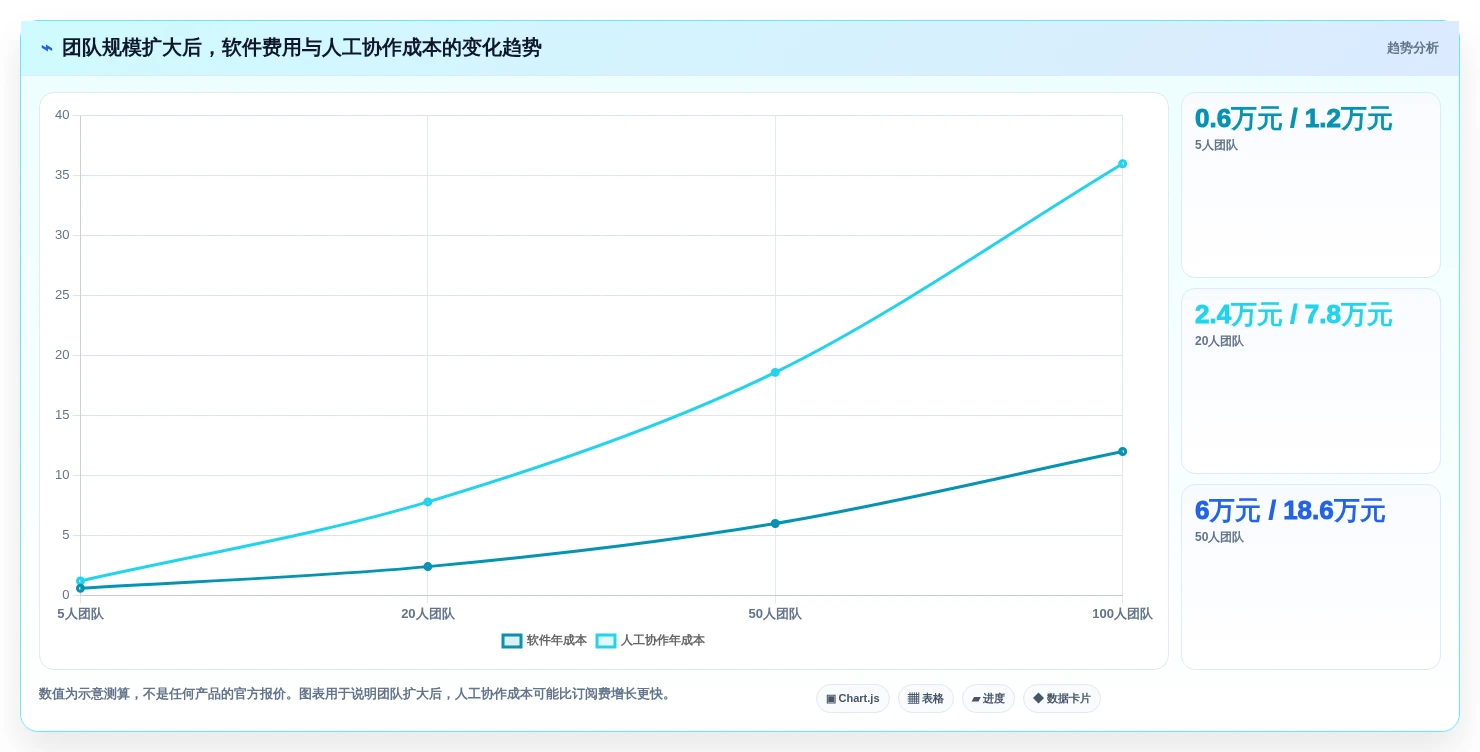
Task: Click the y-axis label 40
Action: tap(62, 115)
